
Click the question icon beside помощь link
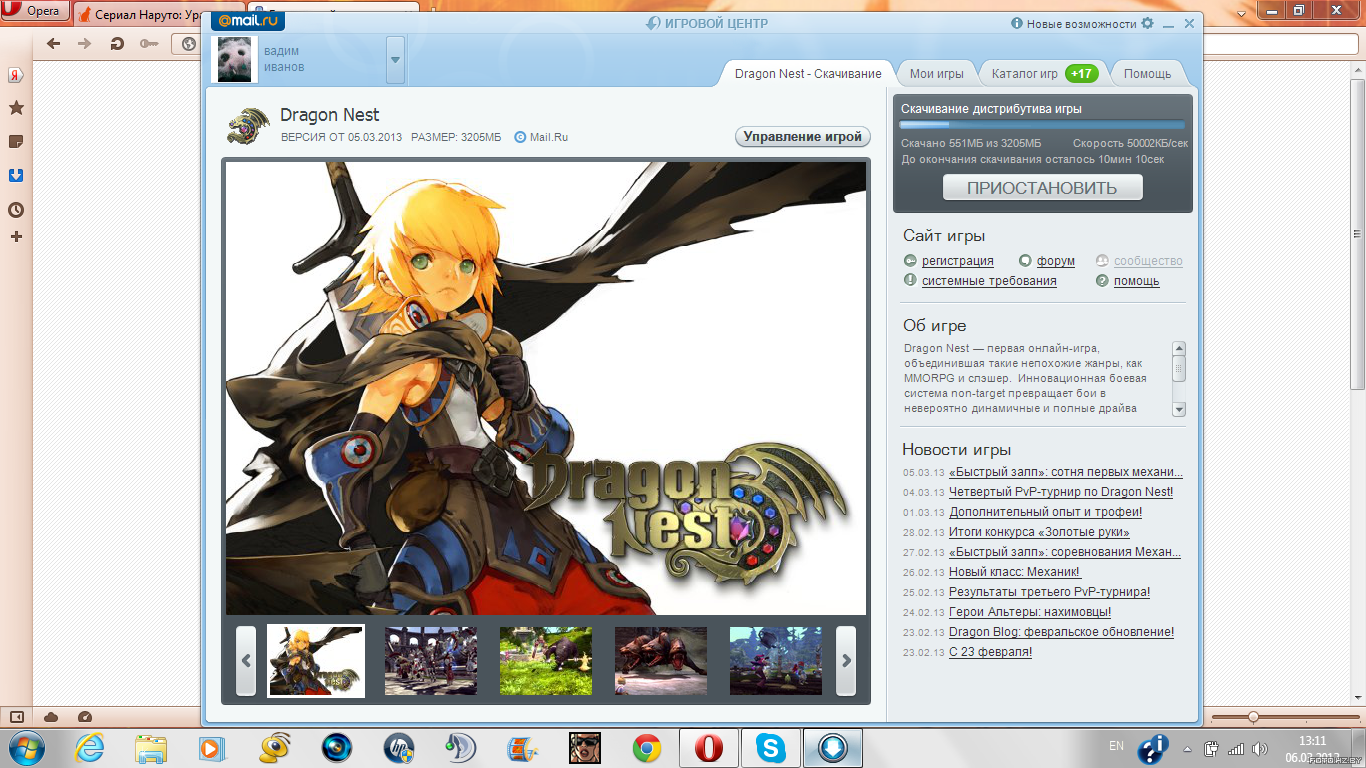1102,281
